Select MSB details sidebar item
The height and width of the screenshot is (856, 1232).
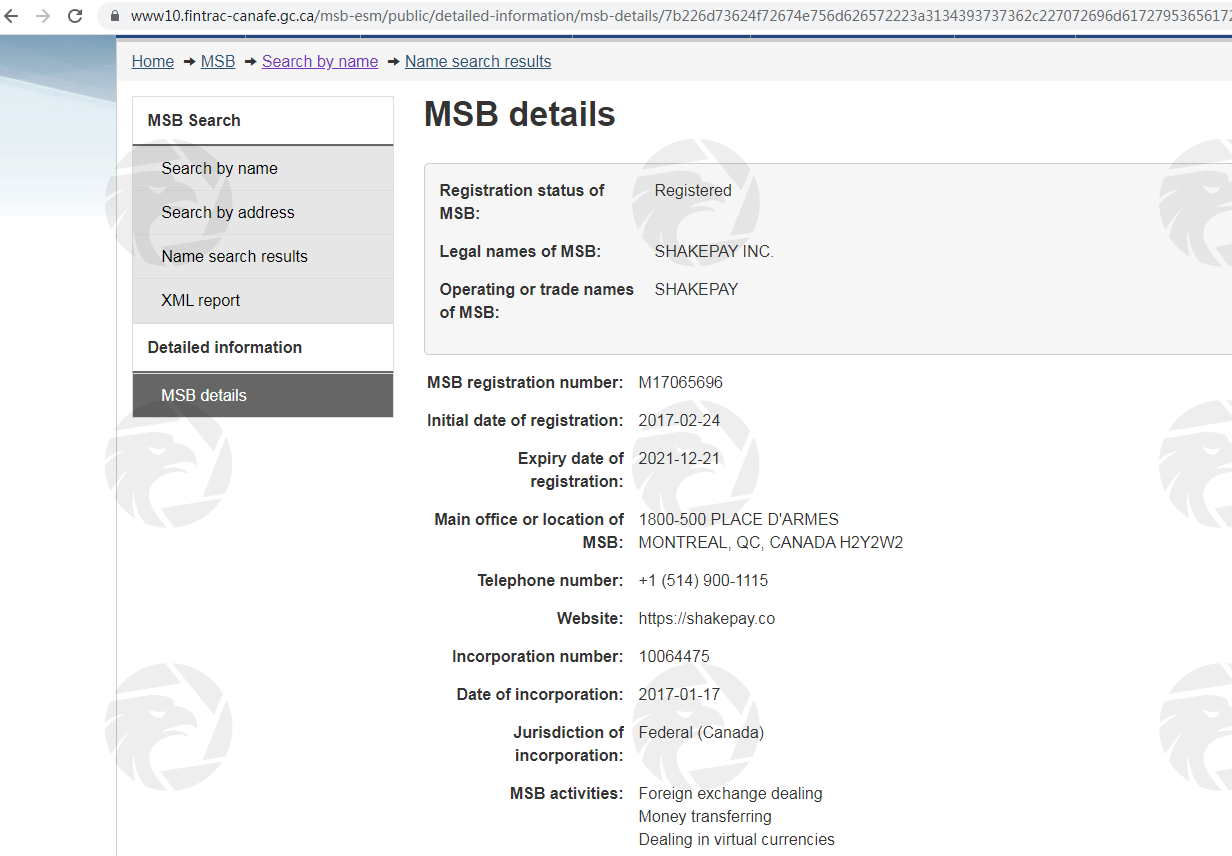tap(263, 395)
